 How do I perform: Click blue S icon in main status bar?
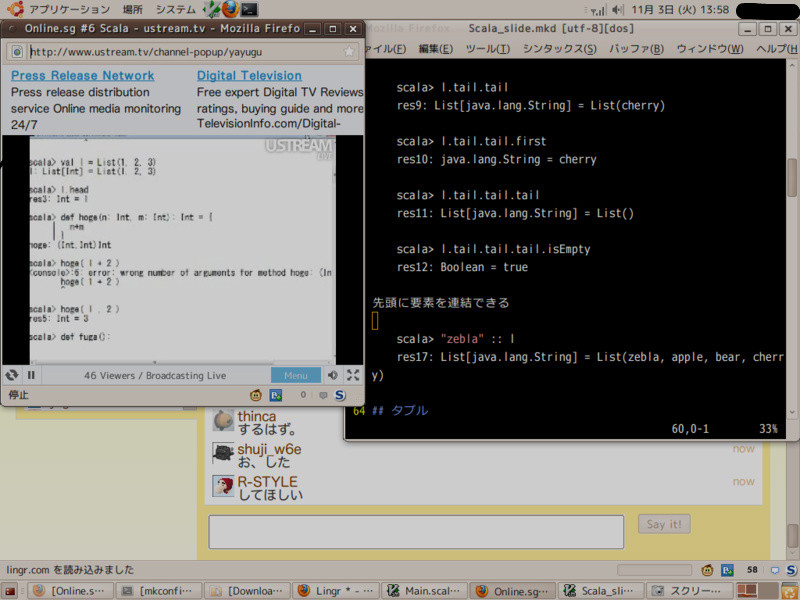(791, 570)
